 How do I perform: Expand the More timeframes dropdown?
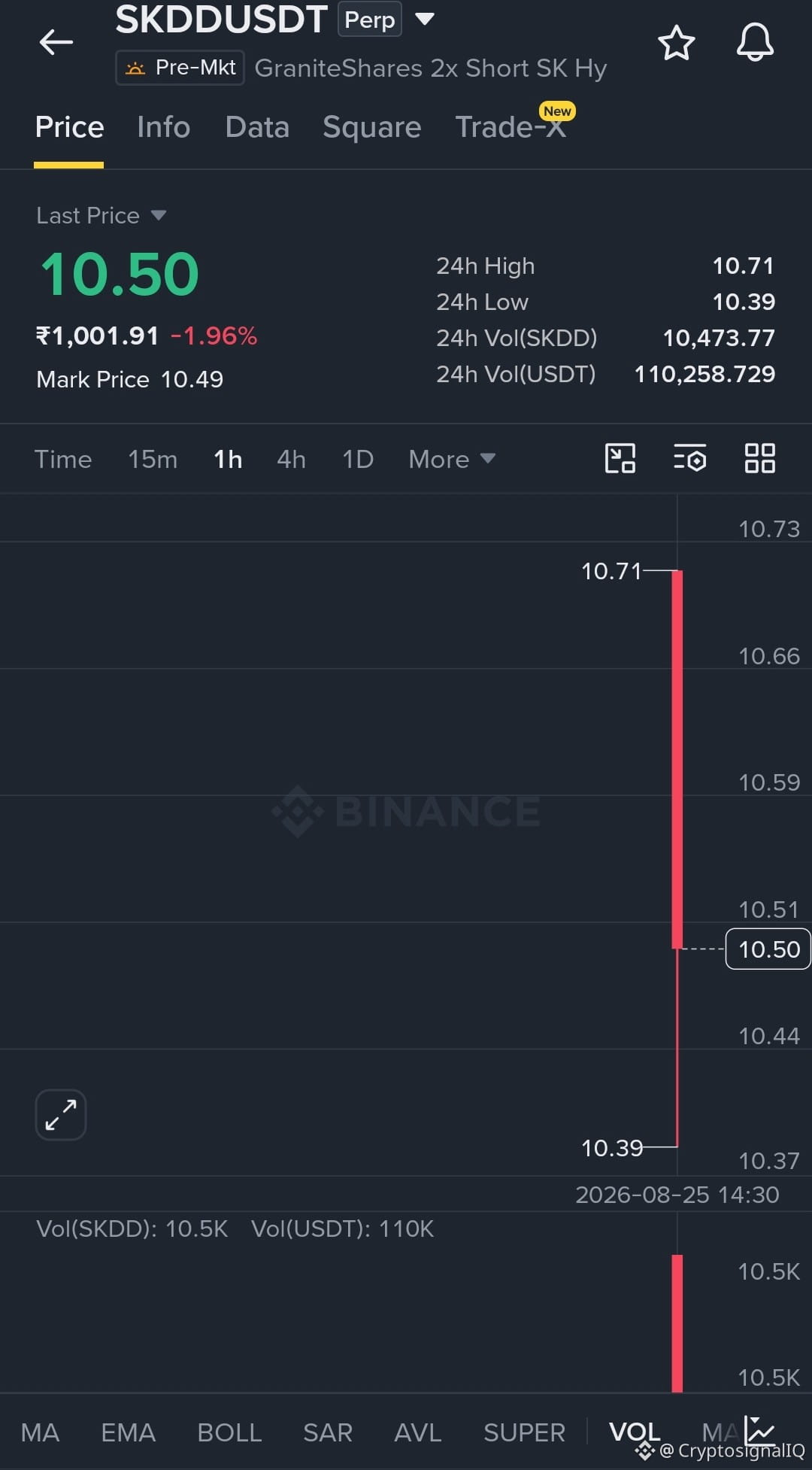452,459
